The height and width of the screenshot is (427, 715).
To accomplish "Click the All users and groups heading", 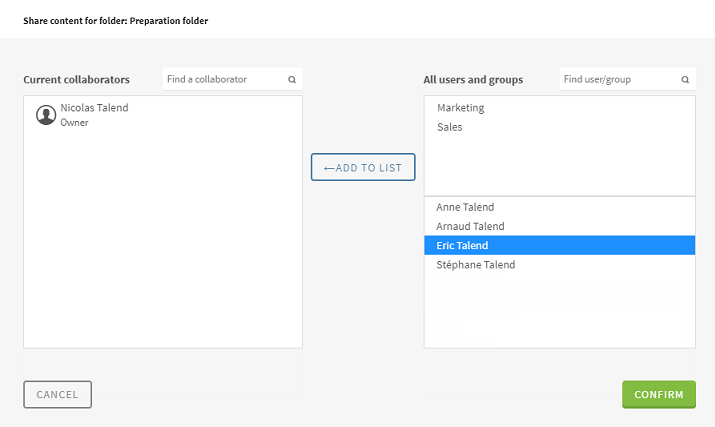I will pos(473,79).
